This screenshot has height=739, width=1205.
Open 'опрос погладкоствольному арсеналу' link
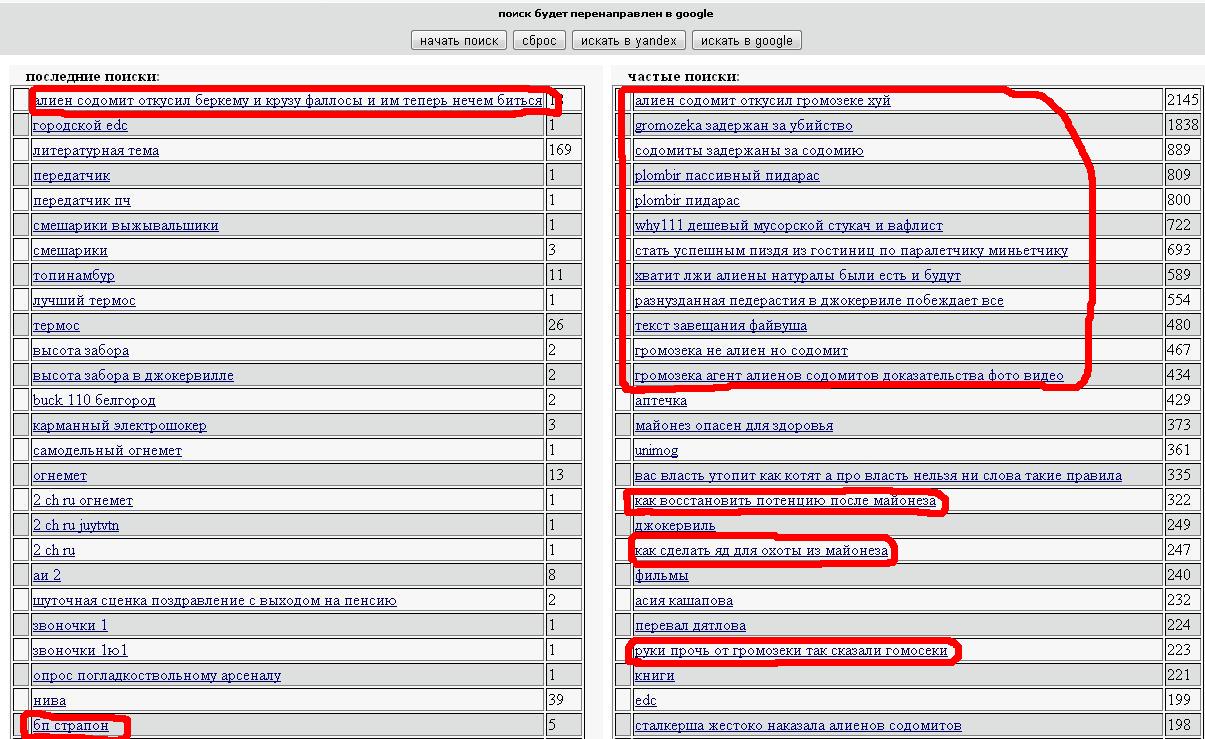tap(157, 676)
